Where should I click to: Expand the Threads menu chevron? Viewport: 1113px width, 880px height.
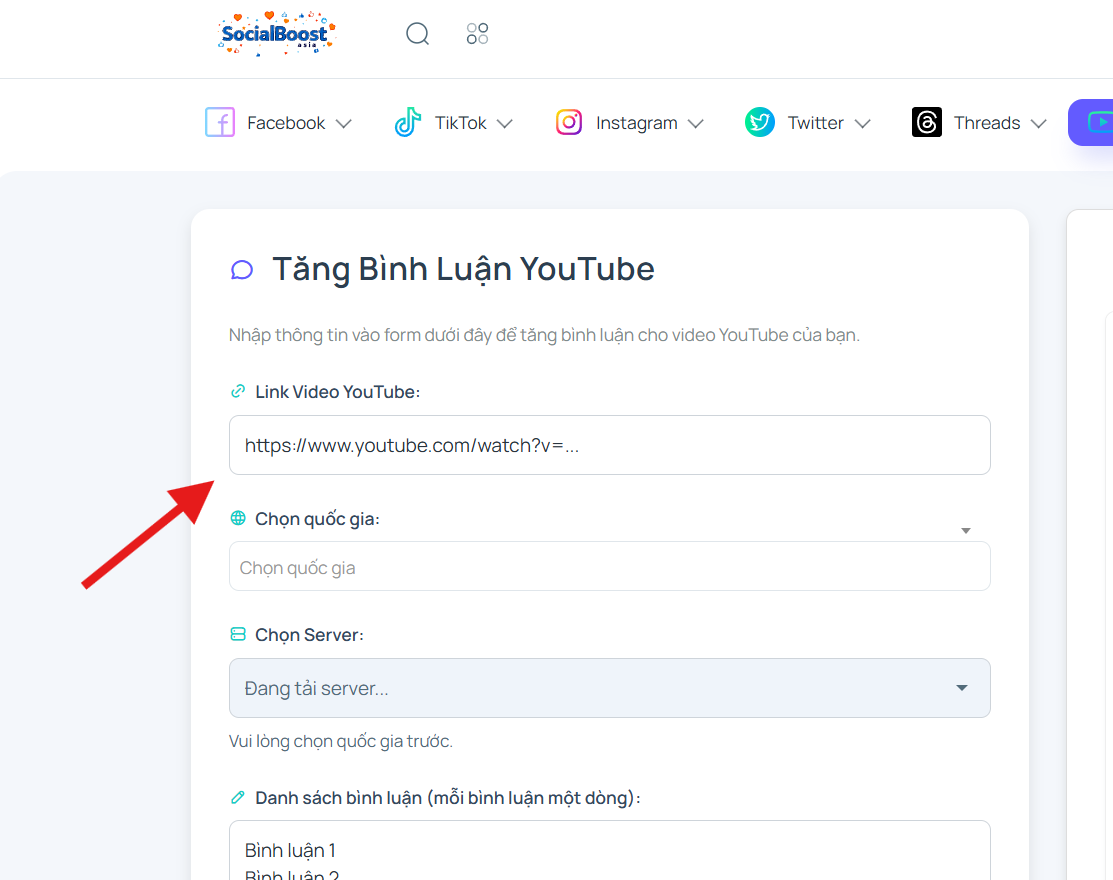pyautogui.click(x=1038, y=123)
